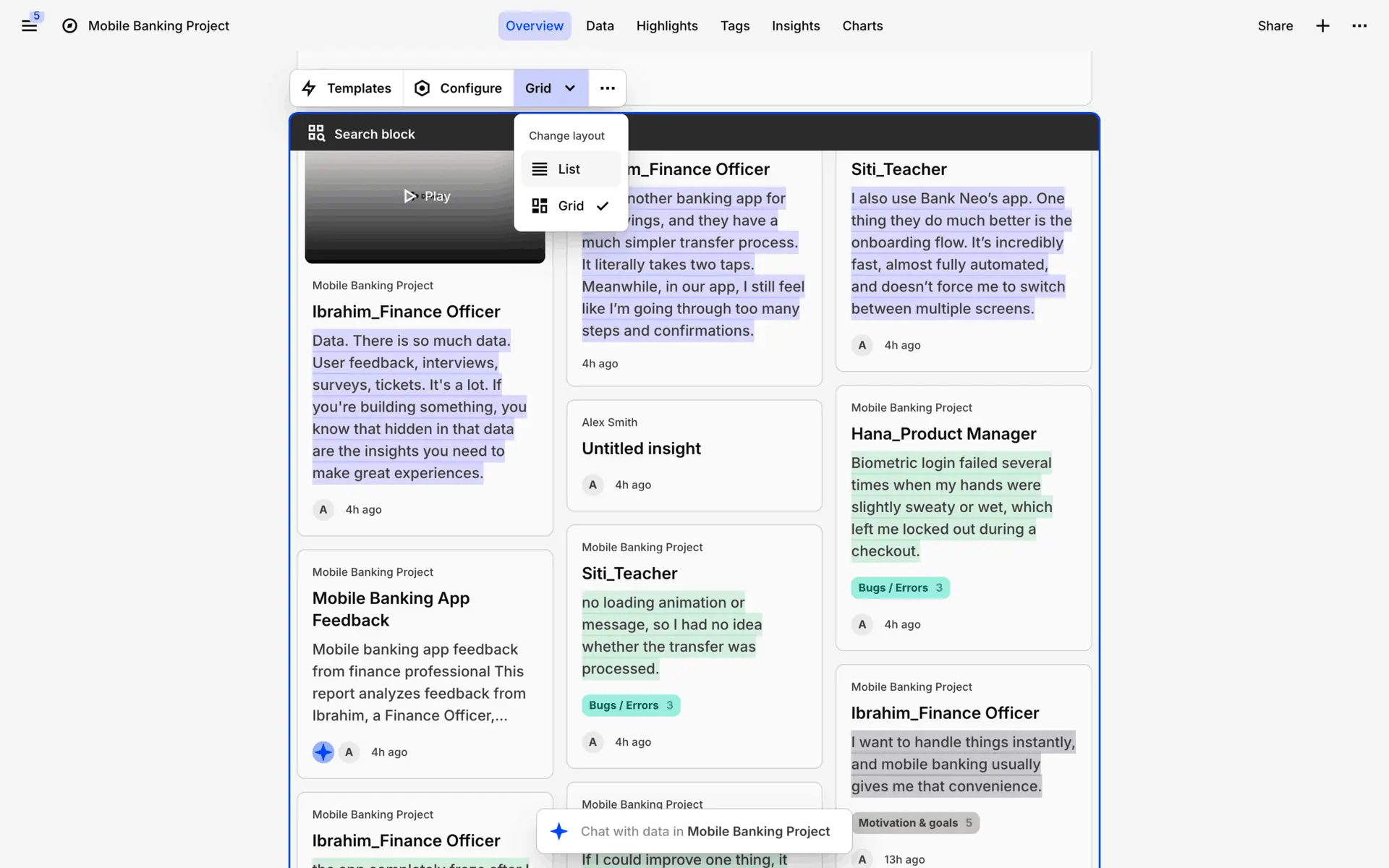Image resolution: width=1389 pixels, height=868 pixels.
Task: Select checked Grid layout option
Action: (571, 206)
